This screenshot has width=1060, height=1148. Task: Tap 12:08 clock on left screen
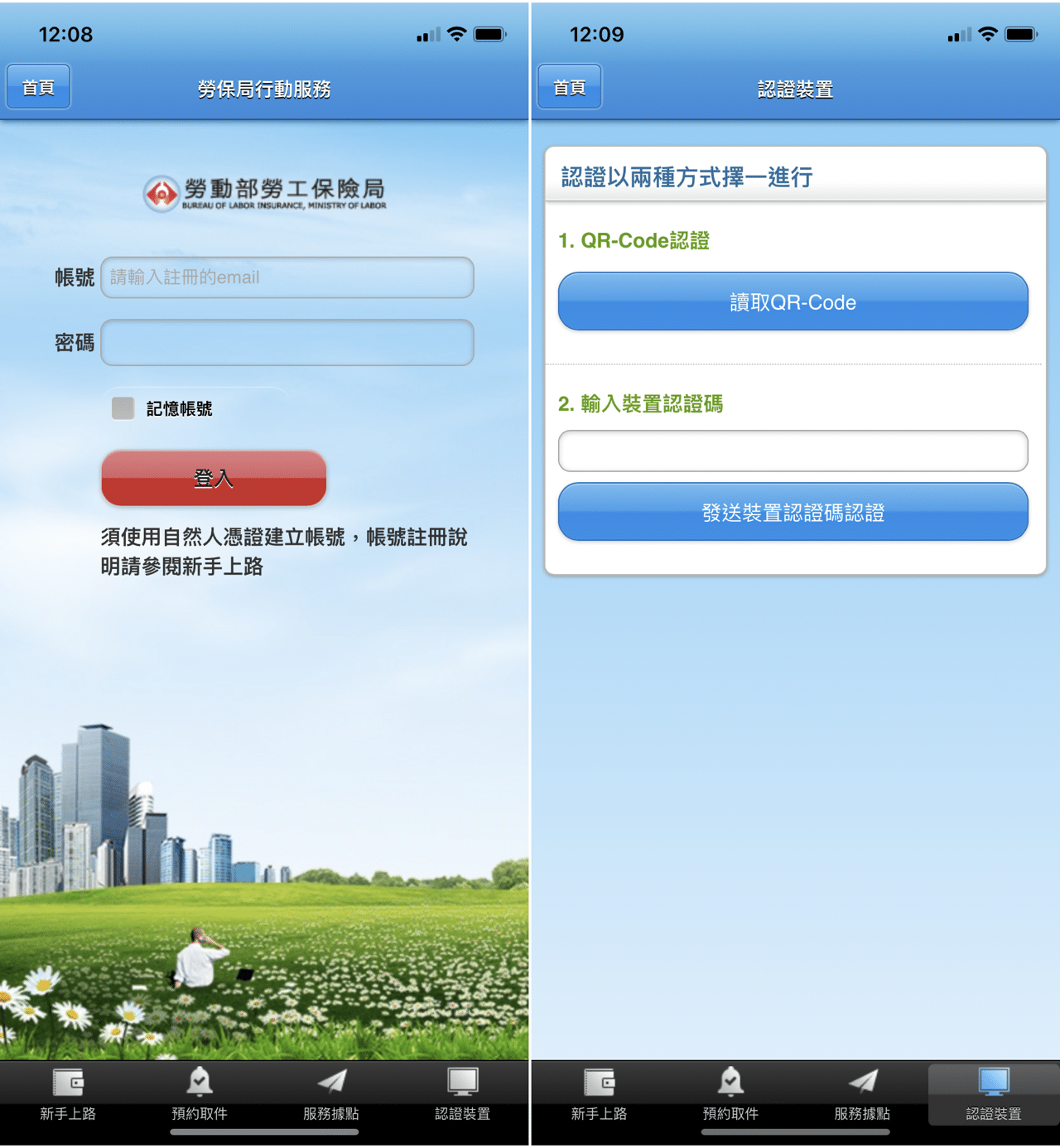point(65,34)
